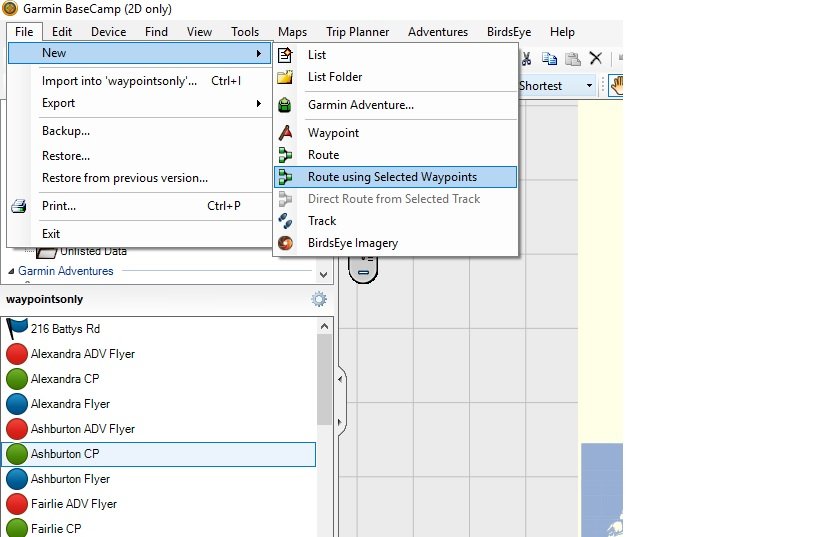Image resolution: width=819 pixels, height=537 pixels.
Task: Choose Route using Selected Waypoints
Action: point(395,177)
